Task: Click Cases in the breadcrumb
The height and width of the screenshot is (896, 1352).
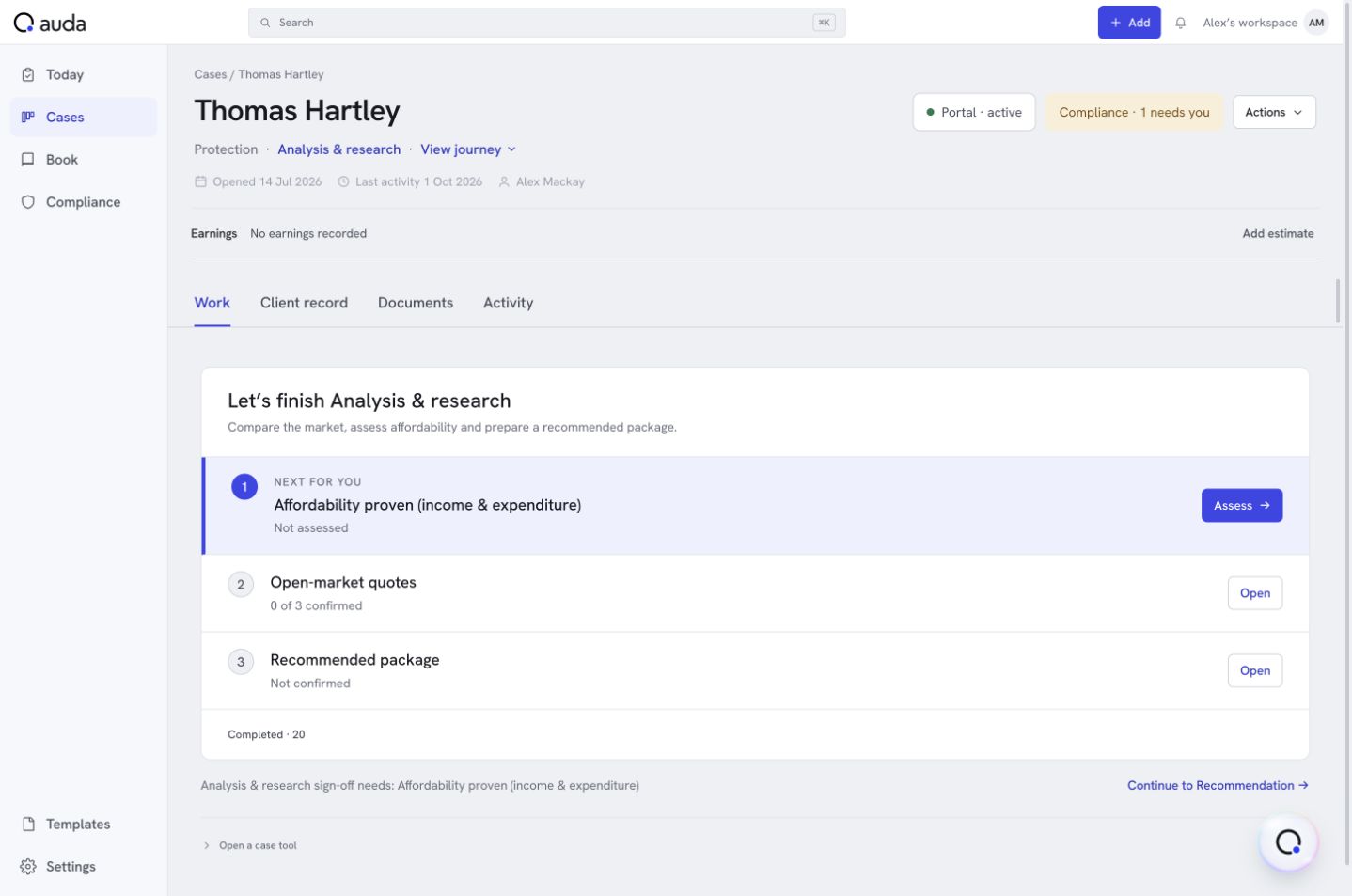Action: pos(210,74)
